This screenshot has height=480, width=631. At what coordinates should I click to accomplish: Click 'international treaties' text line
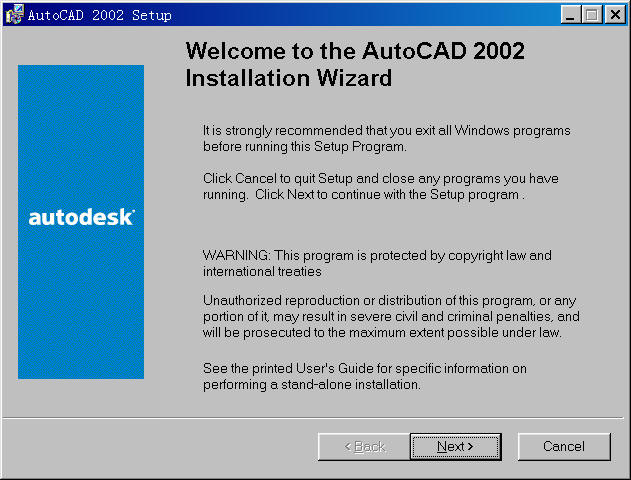coord(262,272)
